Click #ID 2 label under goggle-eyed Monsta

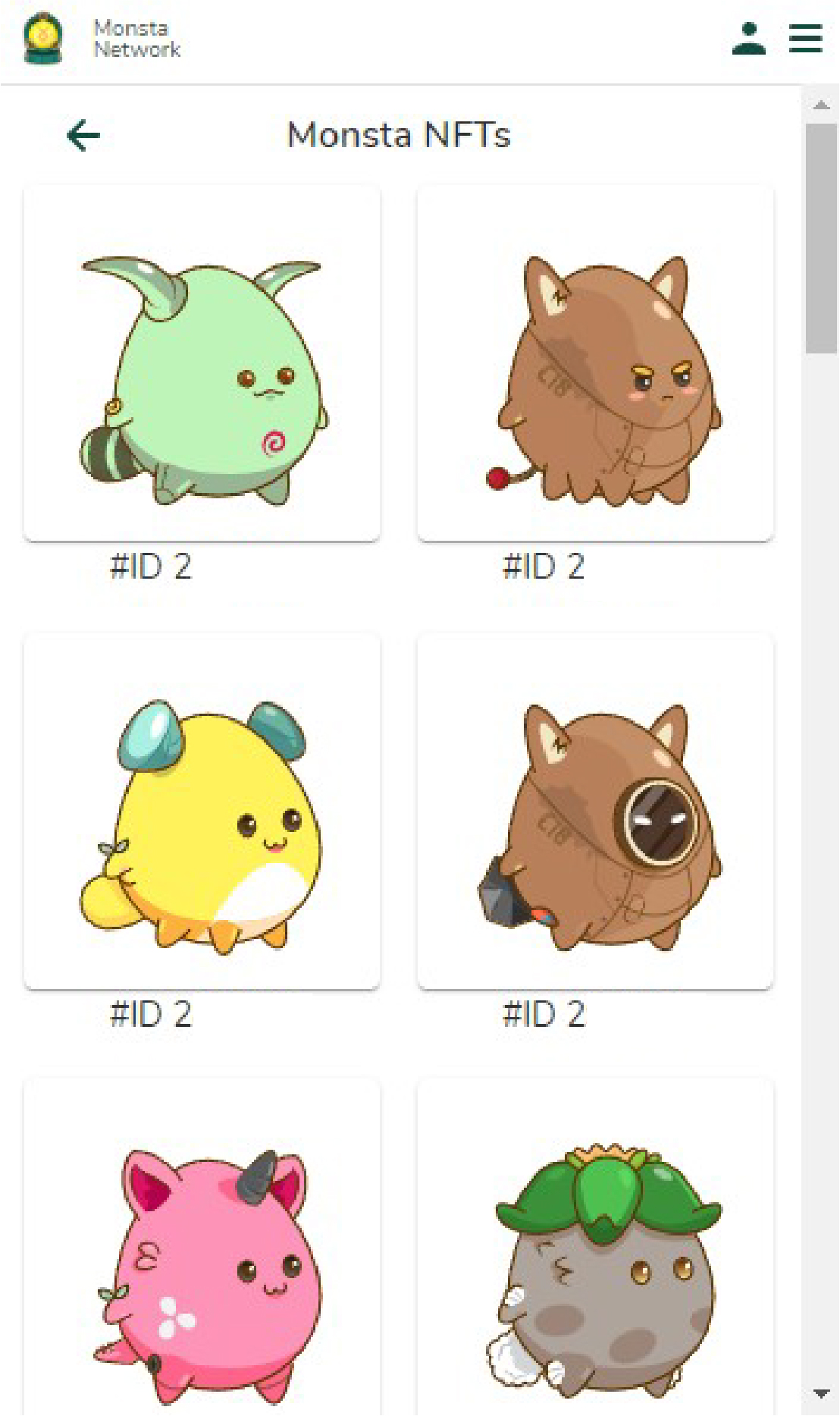point(544,1014)
